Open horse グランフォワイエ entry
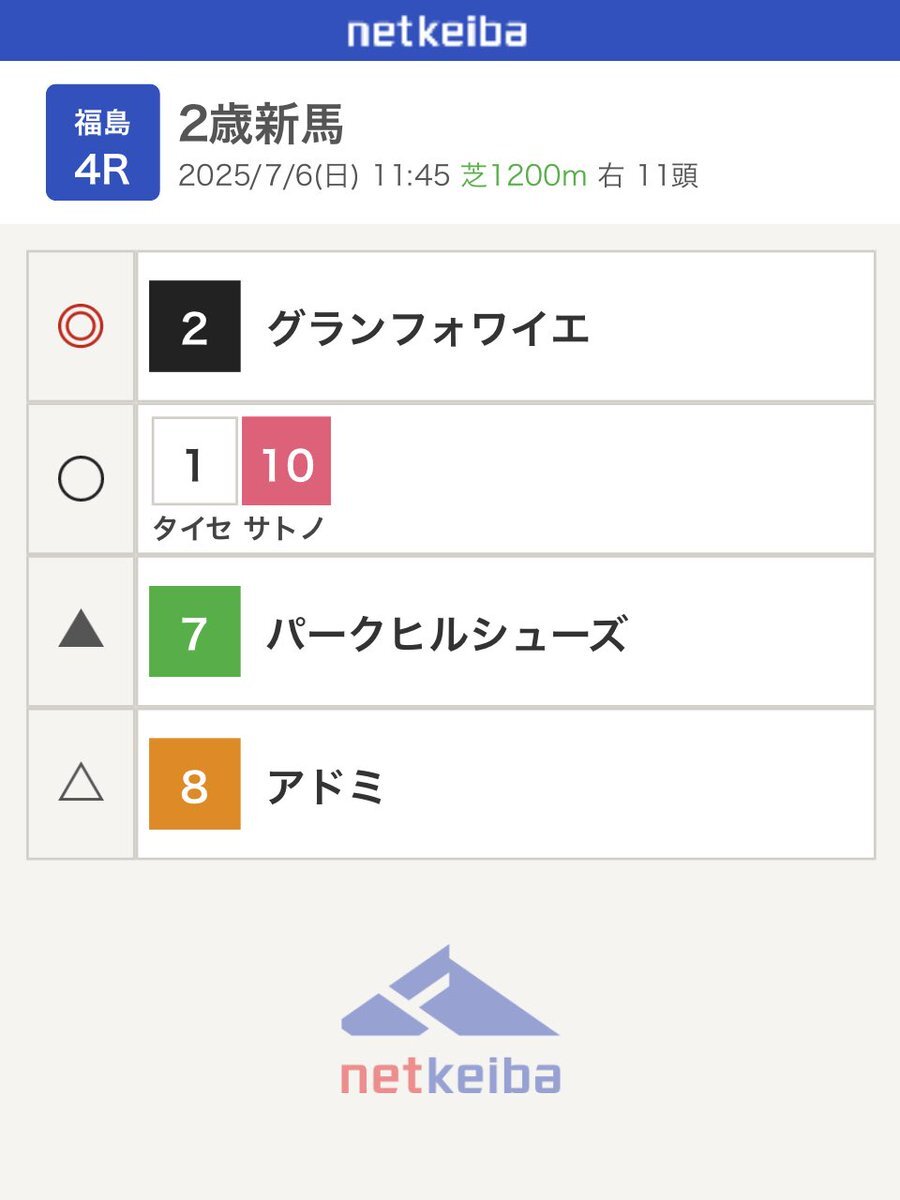This screenshot has height=1200, width=900. [428, 328]
